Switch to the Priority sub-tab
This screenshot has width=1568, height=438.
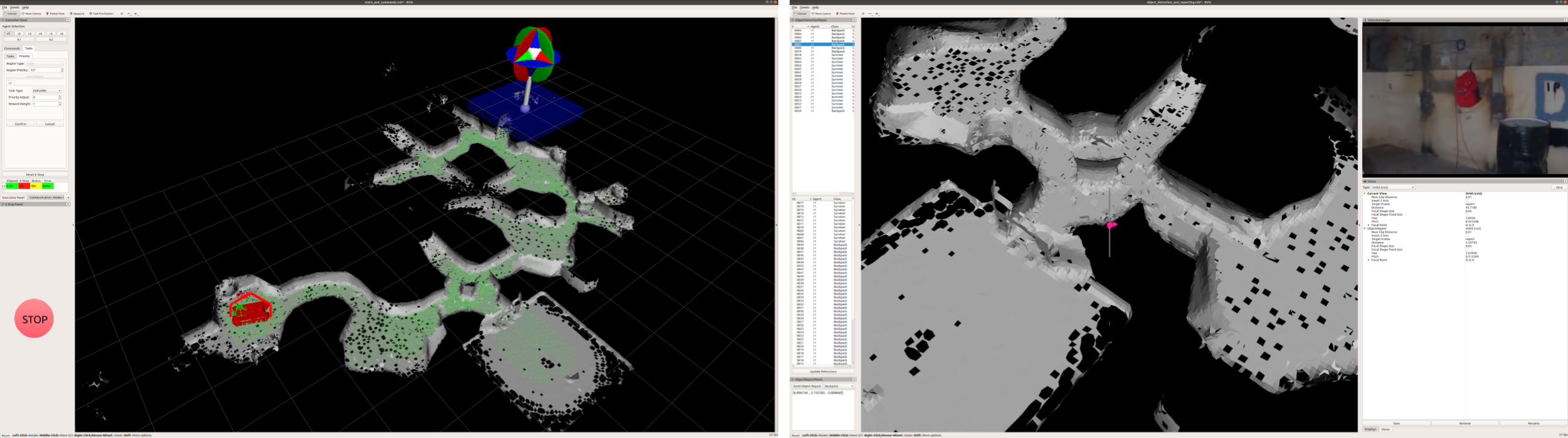[x=24, y=56]
